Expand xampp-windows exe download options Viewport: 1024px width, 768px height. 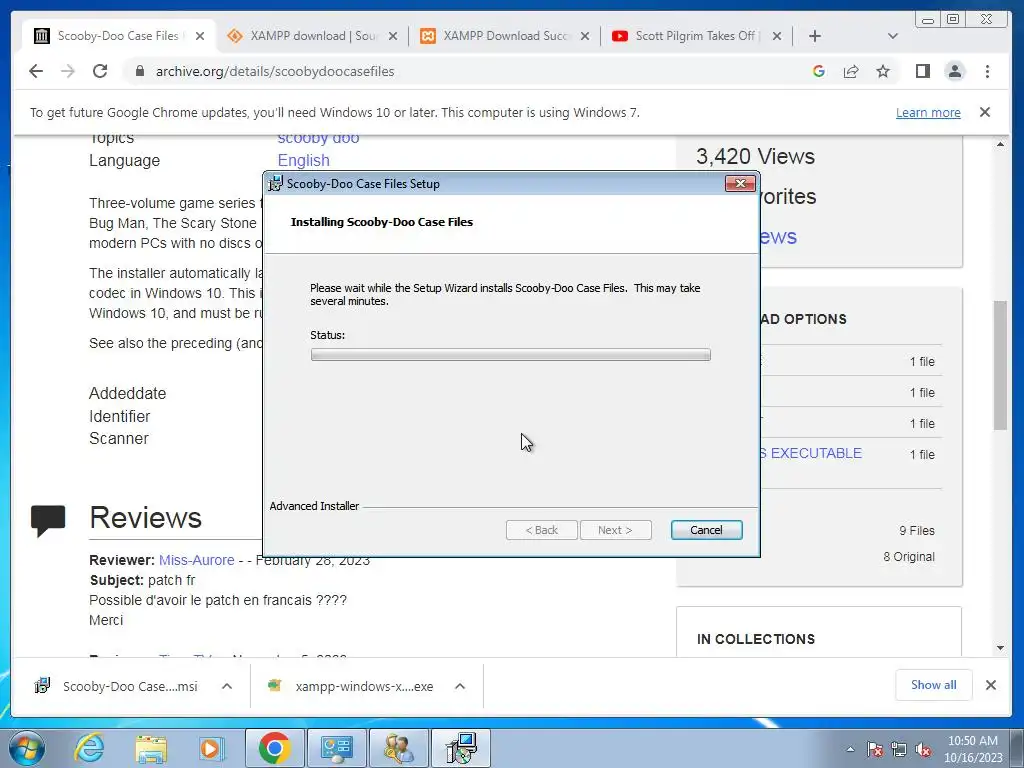460,686
